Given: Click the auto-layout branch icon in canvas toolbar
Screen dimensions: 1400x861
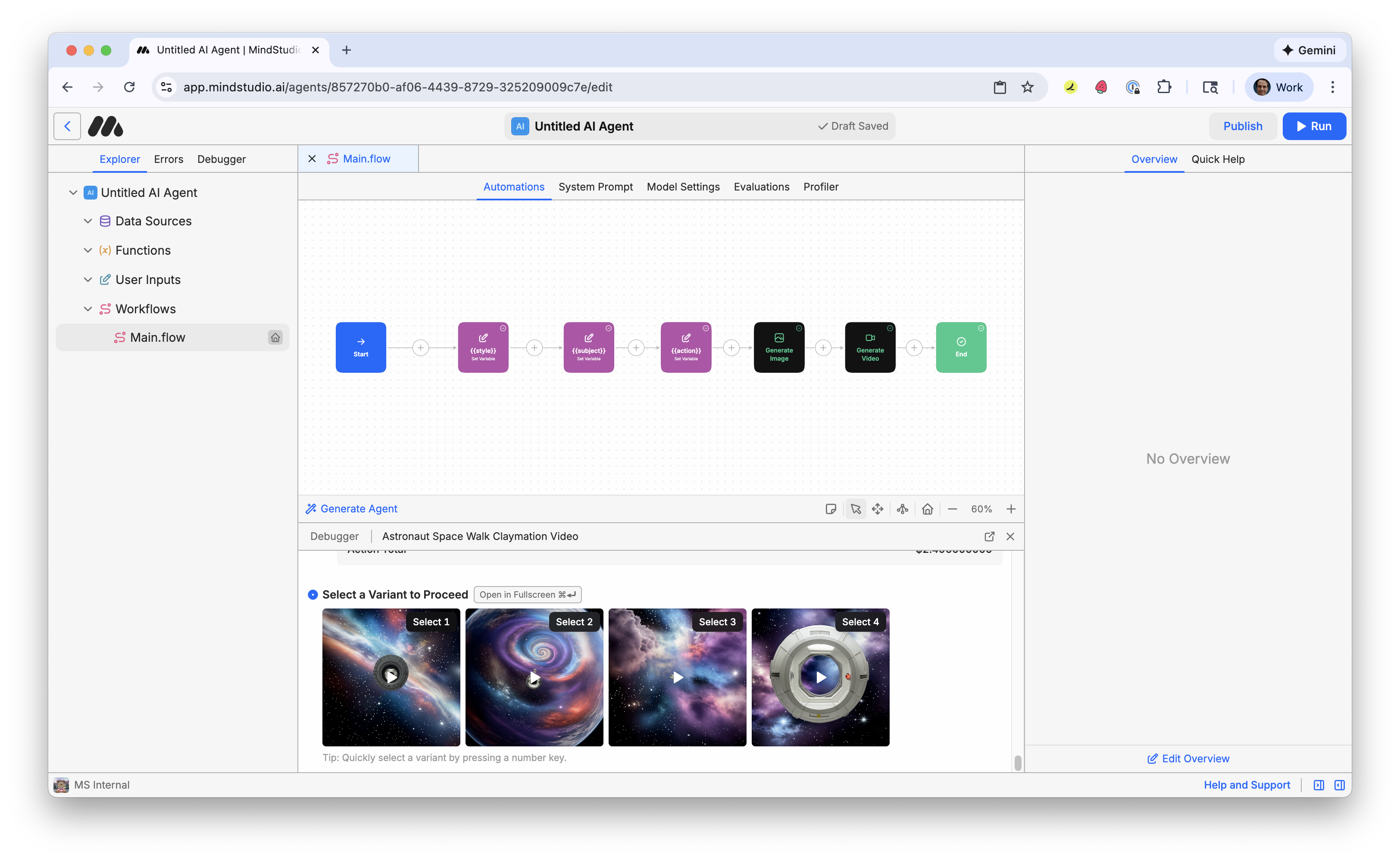Looking at the screenshot, I should 902,508.
